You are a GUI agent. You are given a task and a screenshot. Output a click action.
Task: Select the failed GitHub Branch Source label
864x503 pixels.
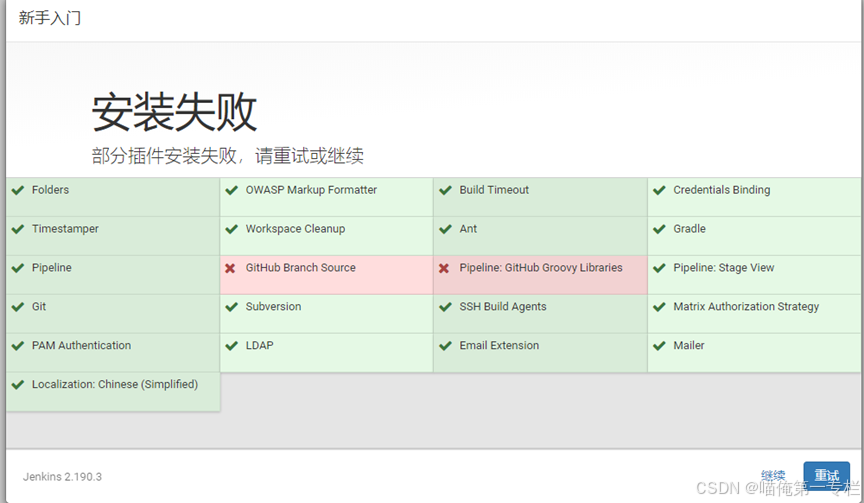300,268
